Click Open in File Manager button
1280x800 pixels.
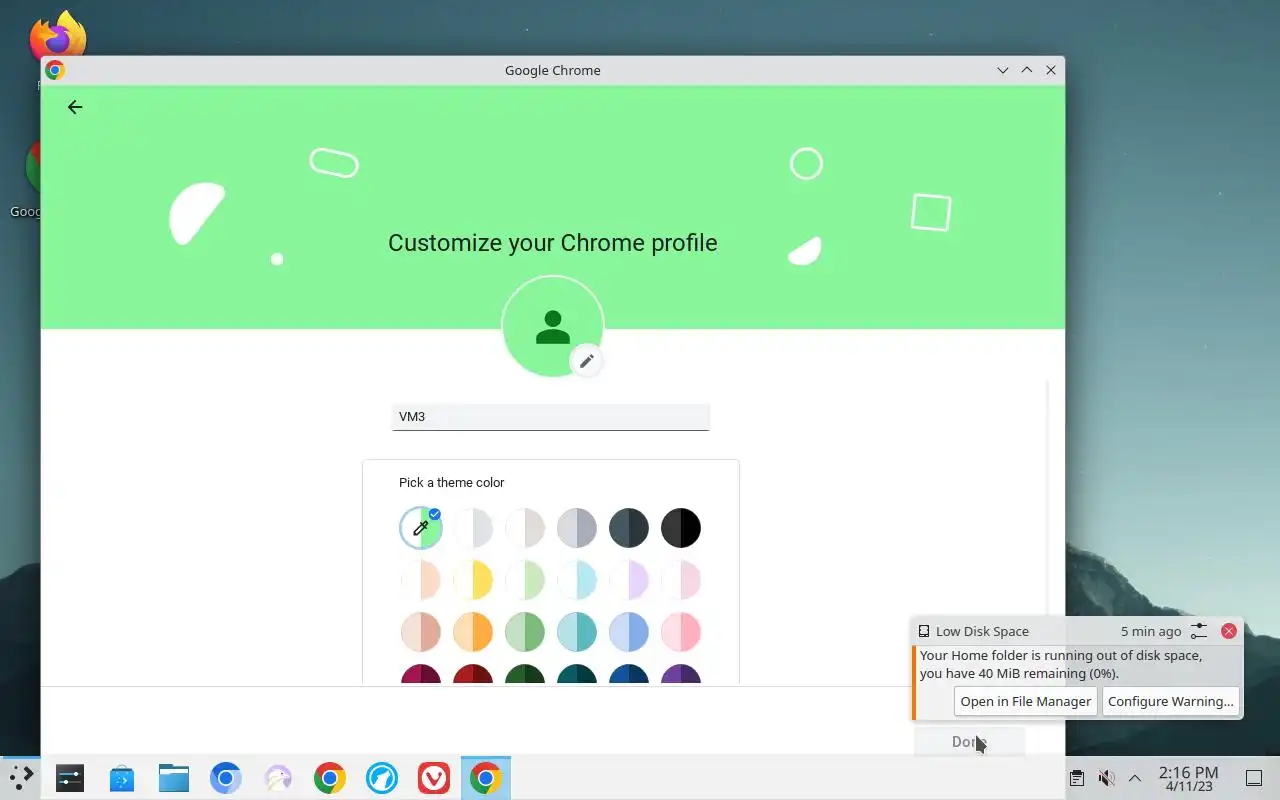point(1025,701)
